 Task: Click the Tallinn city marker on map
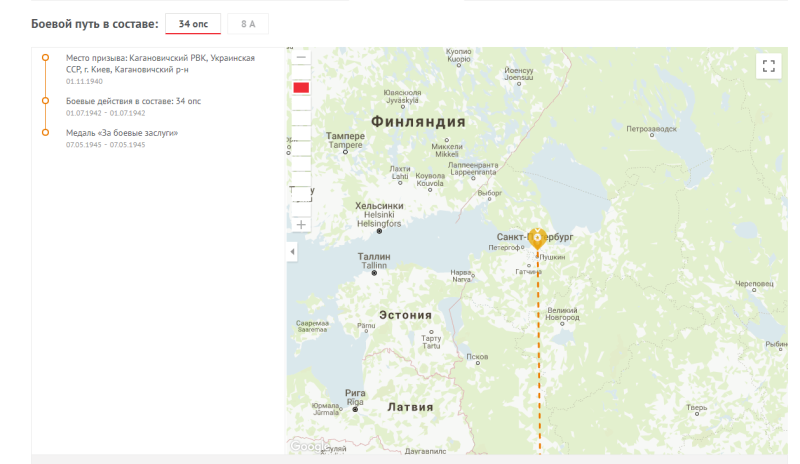(x=374, y=272)
